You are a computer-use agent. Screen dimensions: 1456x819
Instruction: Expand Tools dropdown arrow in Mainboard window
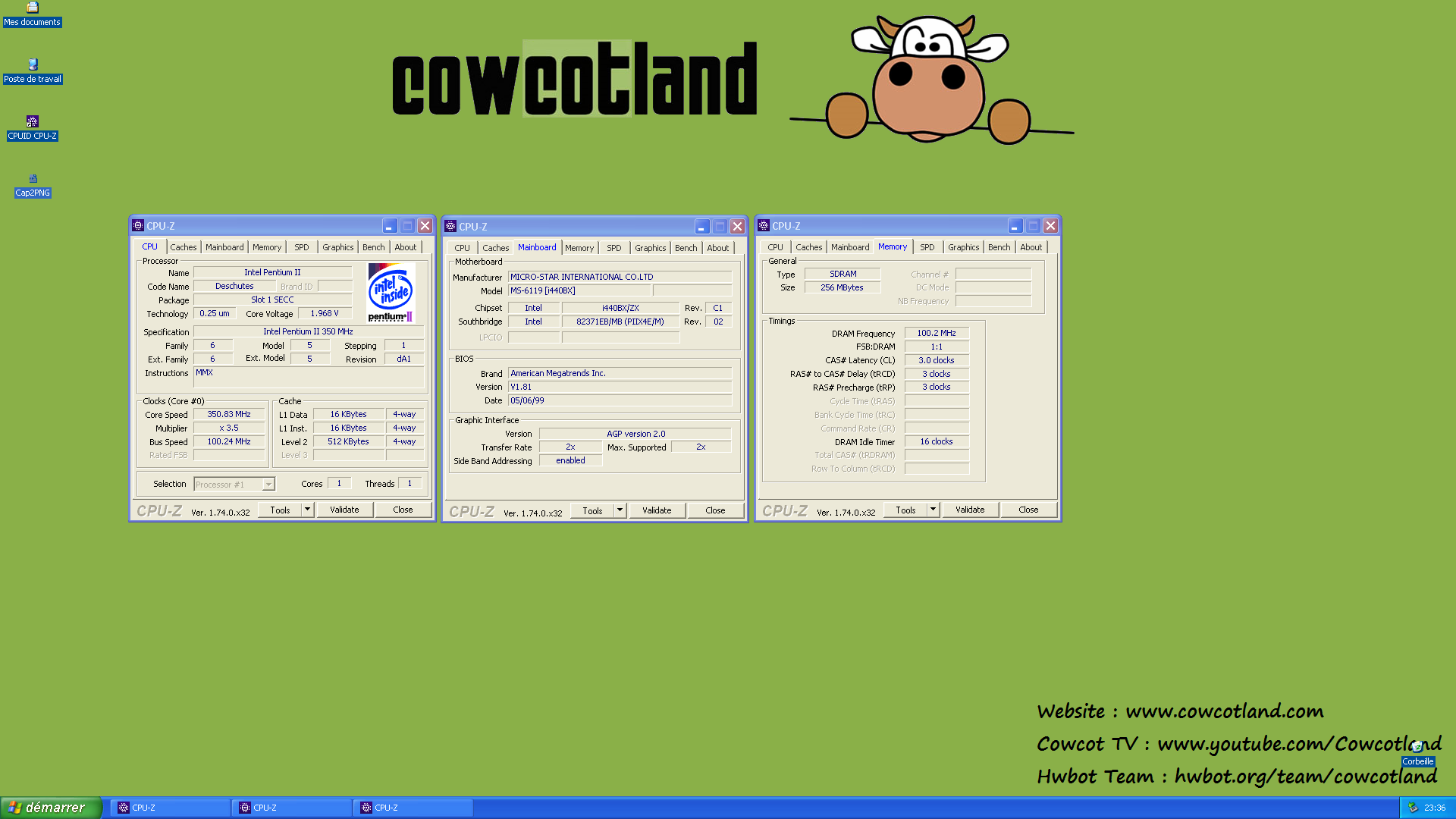tap(620, 510)
